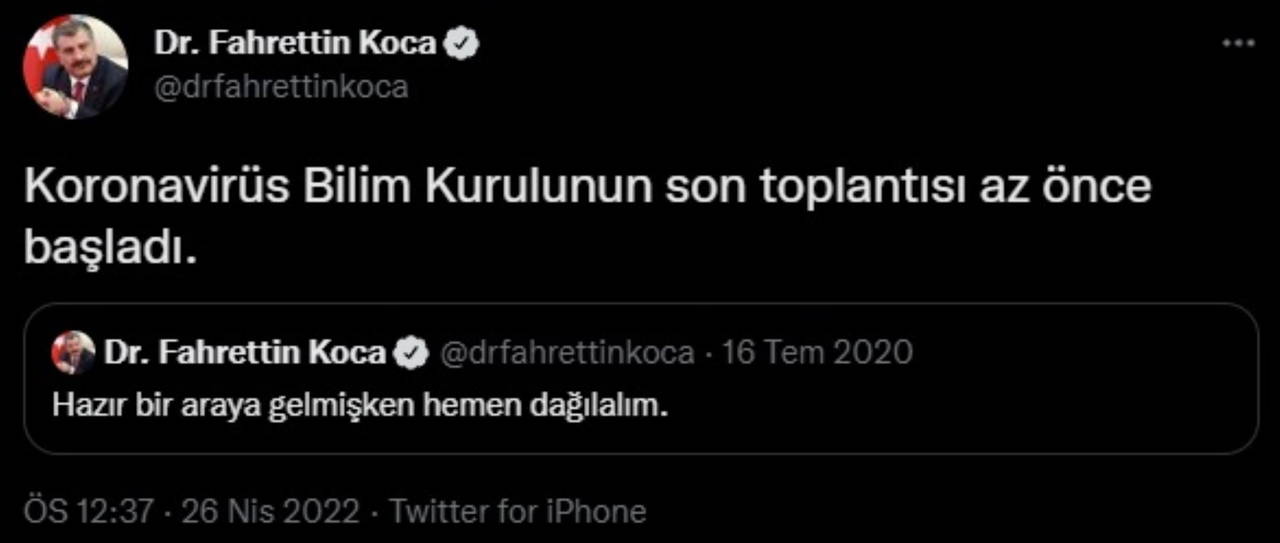Click the @drfahrettinkoca handle in the quoted tweet
The image size is (1280, 543).
coord(567,353)
